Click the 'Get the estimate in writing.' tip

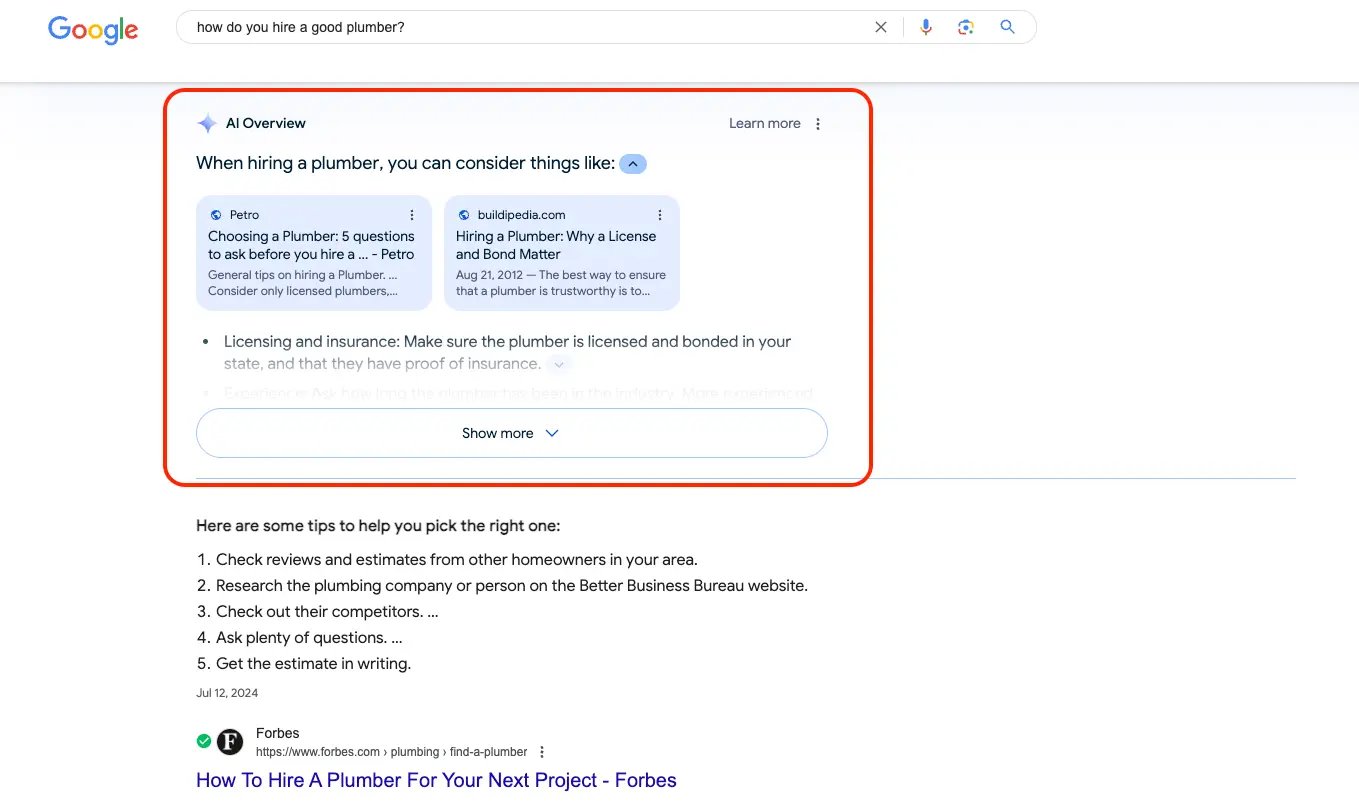click(313, 664)
